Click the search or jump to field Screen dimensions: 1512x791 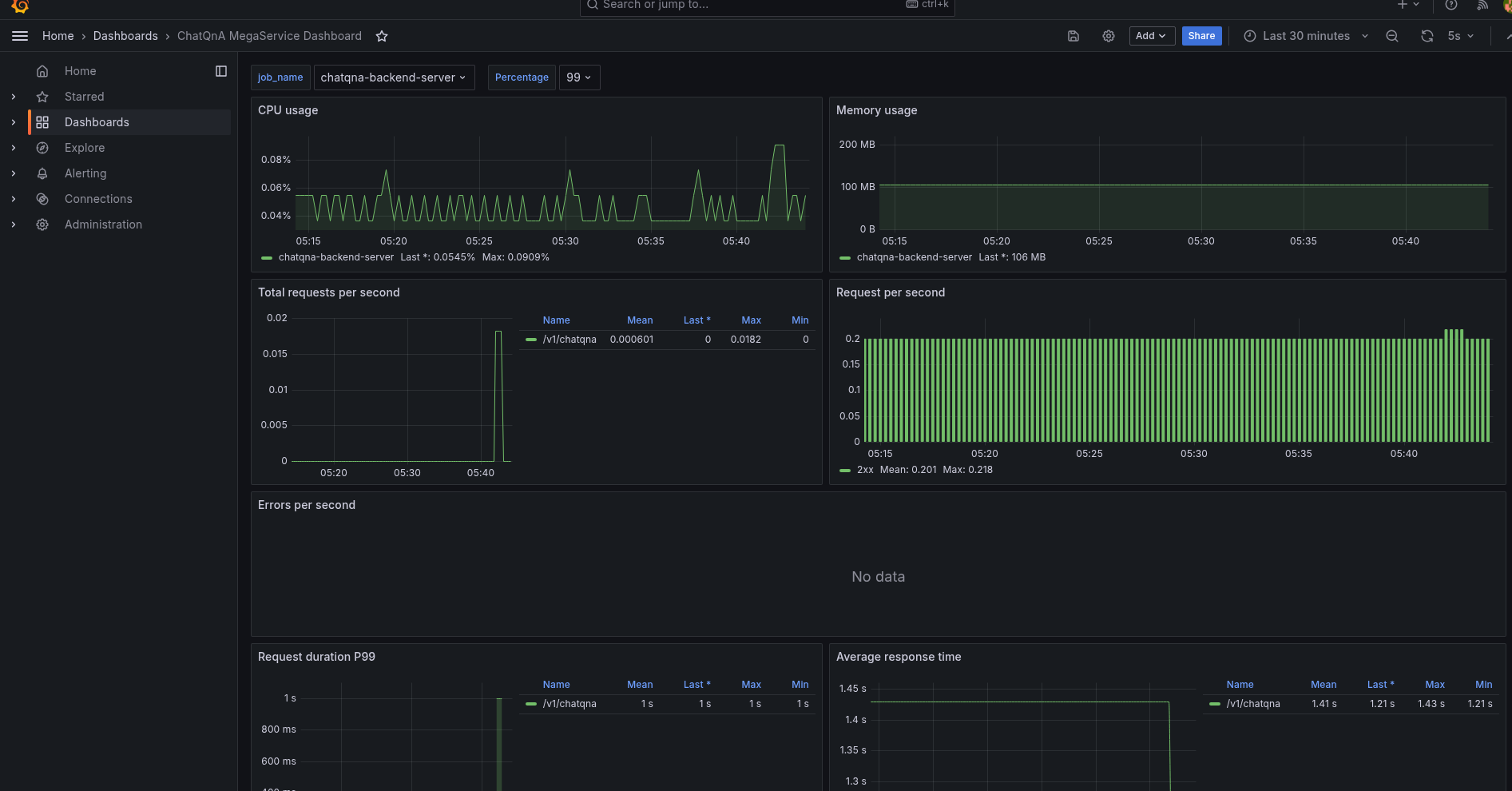coord(767,6)
